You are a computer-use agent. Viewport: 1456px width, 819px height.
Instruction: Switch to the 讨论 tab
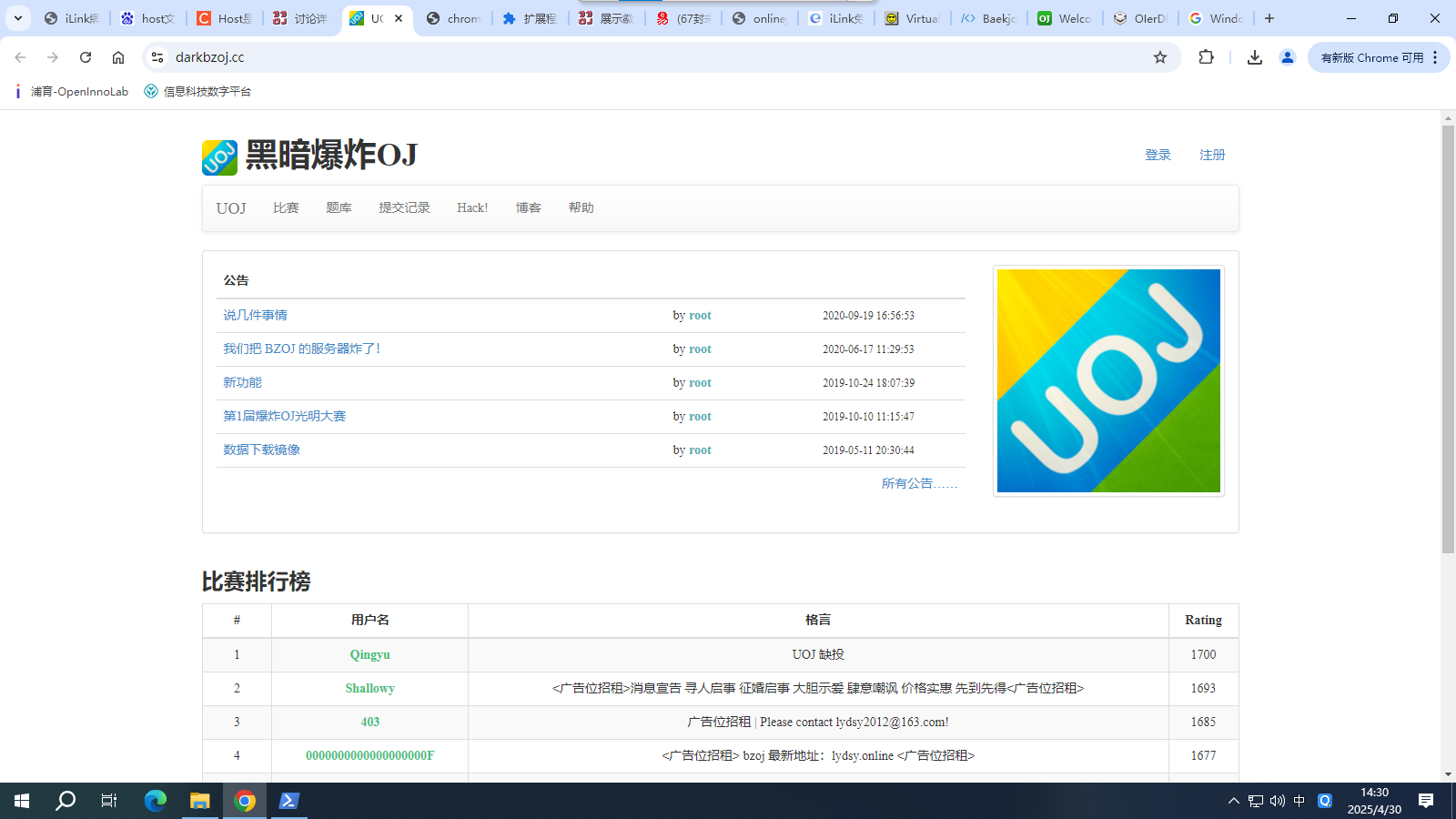[x=303, y=18]
